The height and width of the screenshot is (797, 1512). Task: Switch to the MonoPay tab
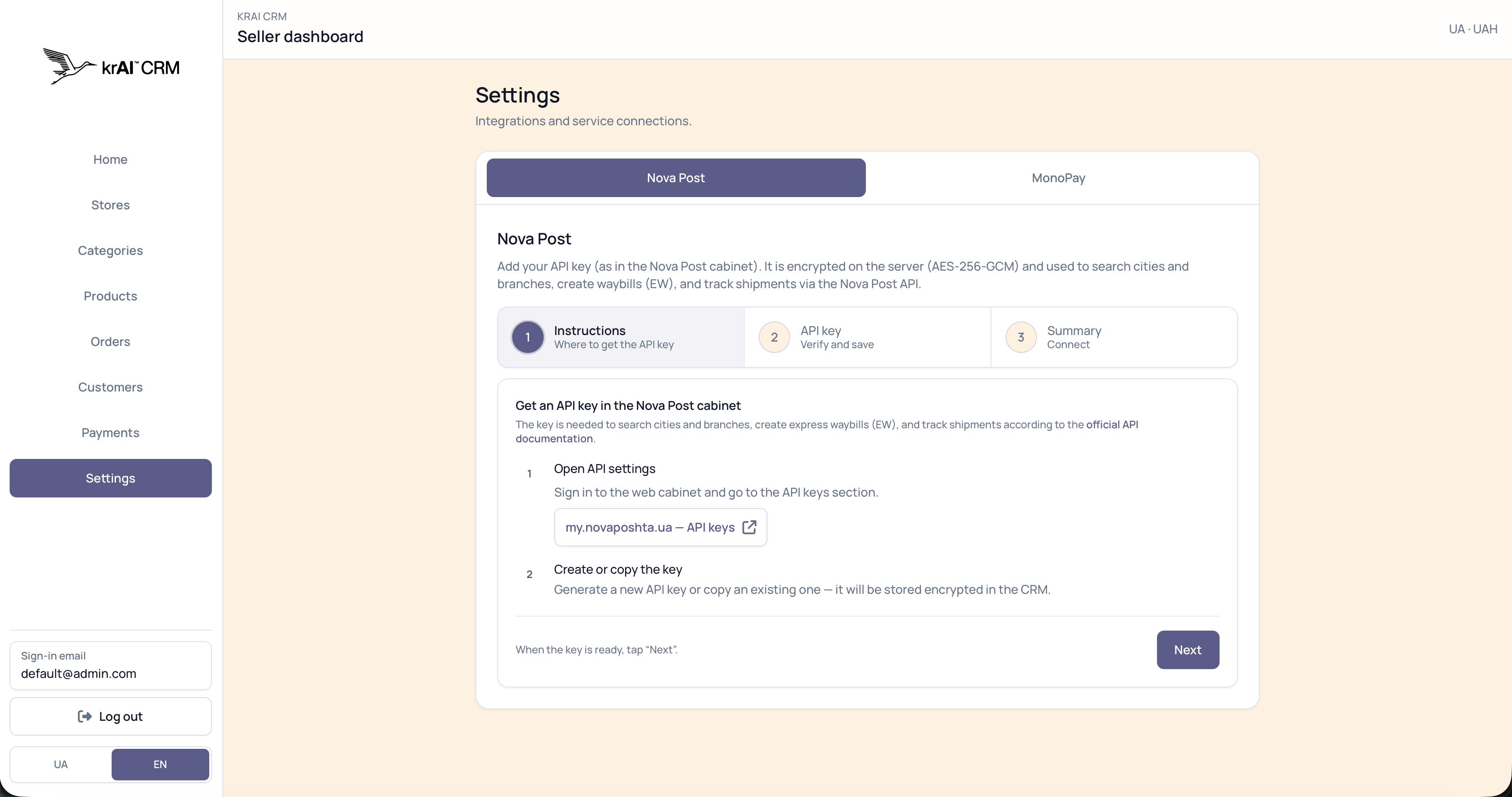tap(1058, 177)
